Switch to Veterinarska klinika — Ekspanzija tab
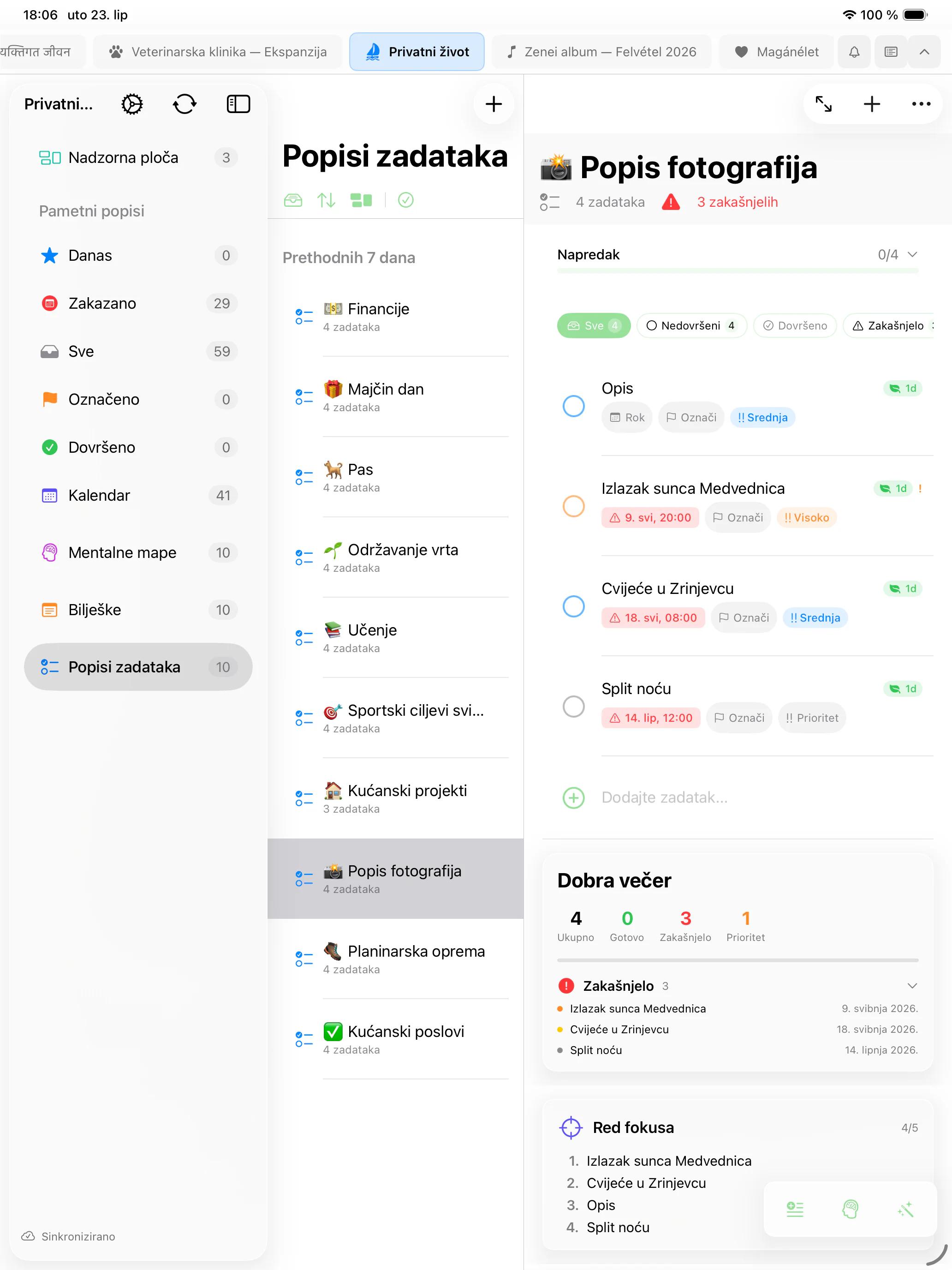The height and width of the screenshot is (1270, 952). tap(218, 52)
